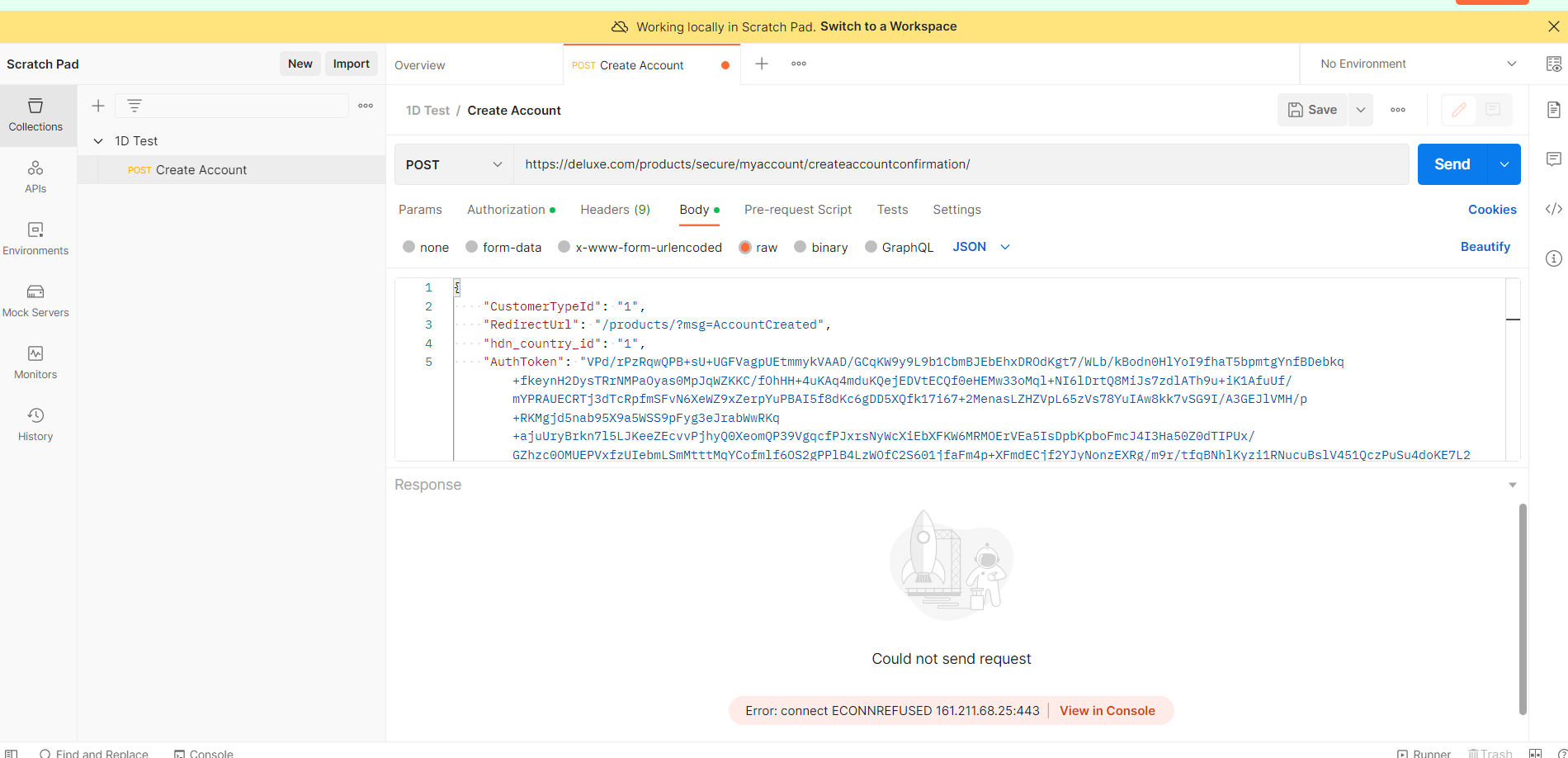Select the binary body type
The height and width of the screenshot is (758, 1568).
801,247
